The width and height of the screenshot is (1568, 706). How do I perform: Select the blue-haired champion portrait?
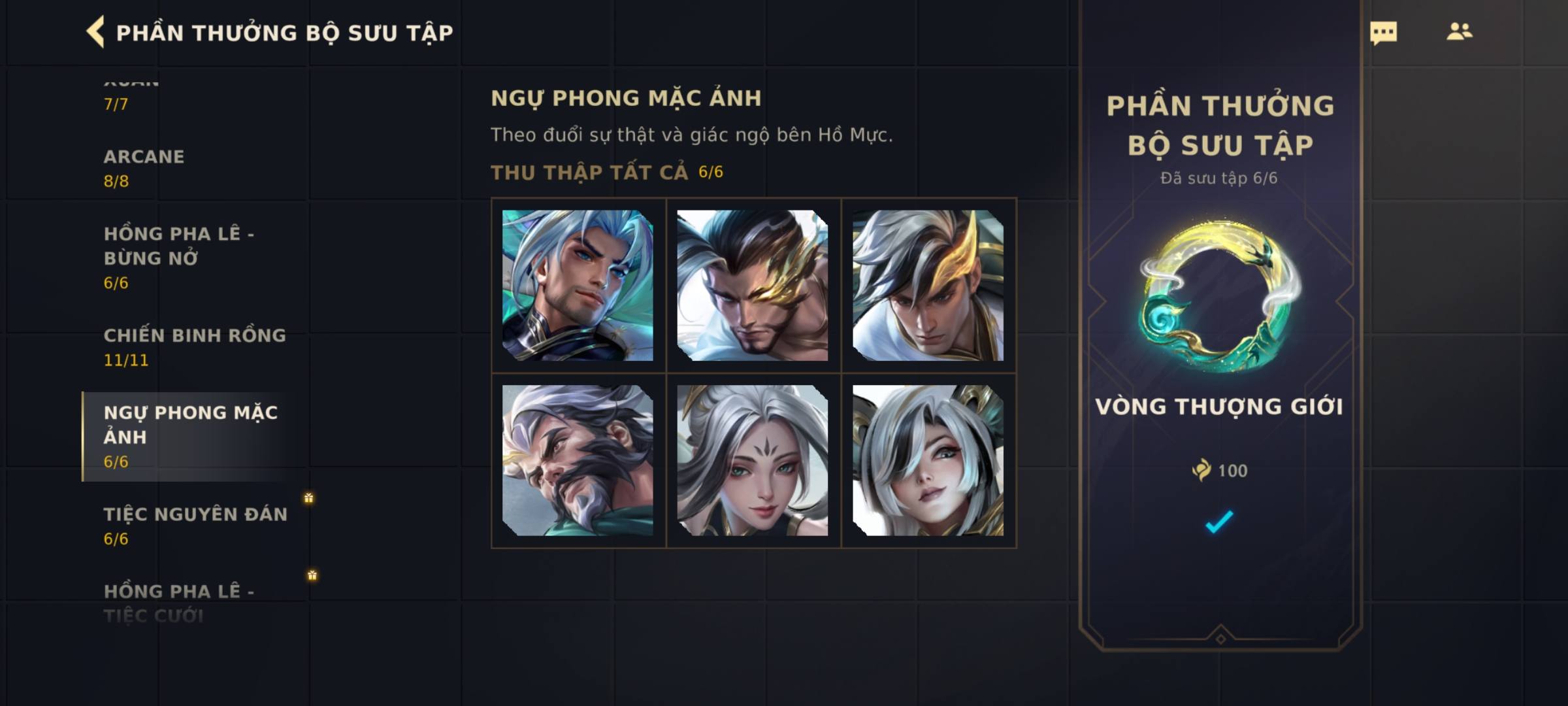coord(578,285)
